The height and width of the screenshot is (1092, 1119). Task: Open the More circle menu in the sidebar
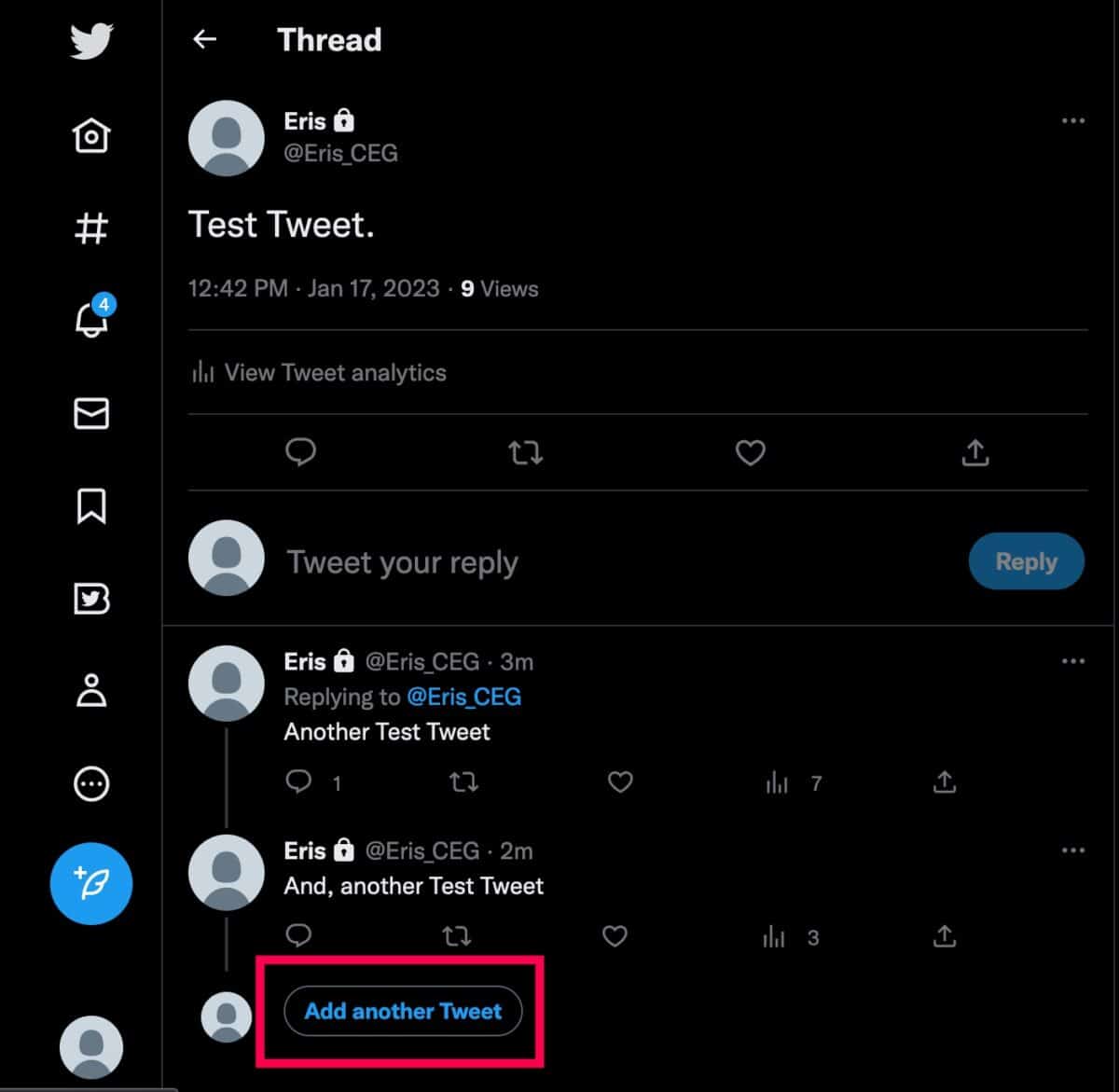click(91, 784)
